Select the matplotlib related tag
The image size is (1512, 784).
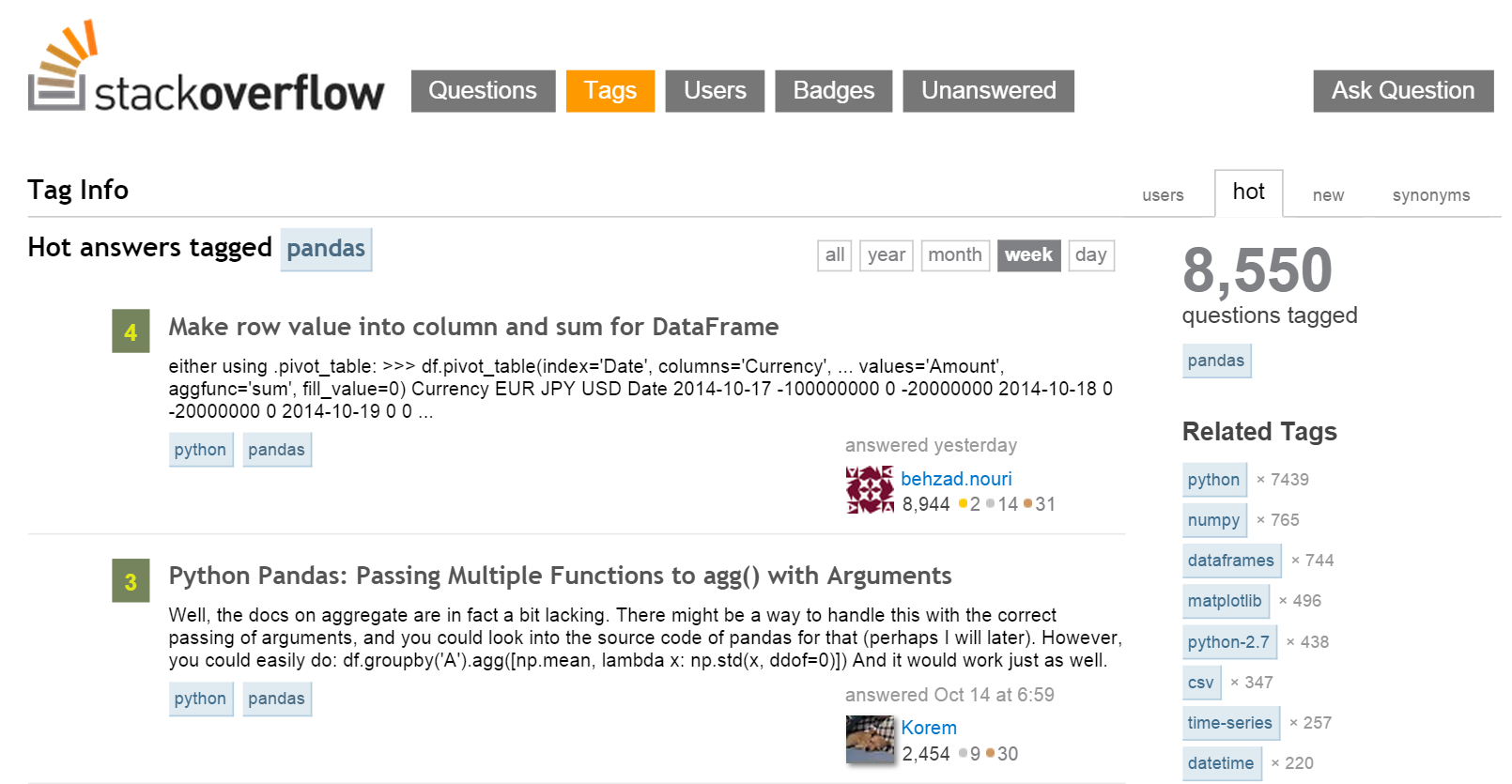(1225, 601)
